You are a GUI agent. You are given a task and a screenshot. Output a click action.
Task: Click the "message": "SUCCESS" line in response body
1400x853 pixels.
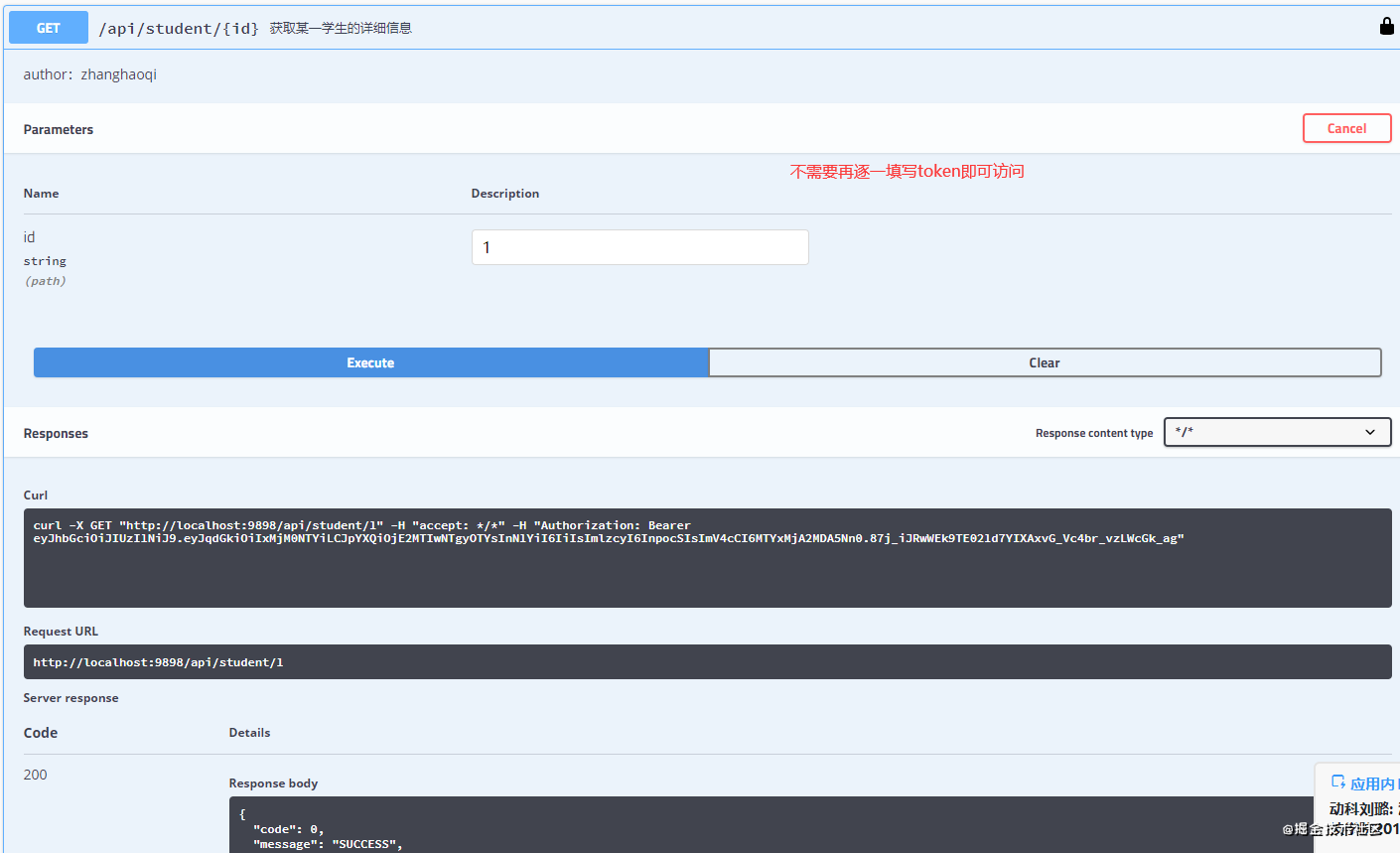(x=328, y=844)
